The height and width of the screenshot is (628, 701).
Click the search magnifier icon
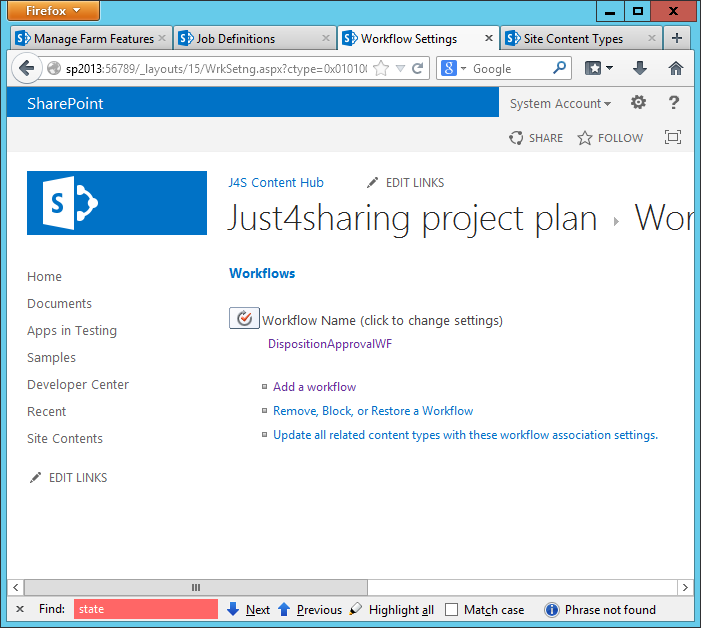(x=559, y=68)
